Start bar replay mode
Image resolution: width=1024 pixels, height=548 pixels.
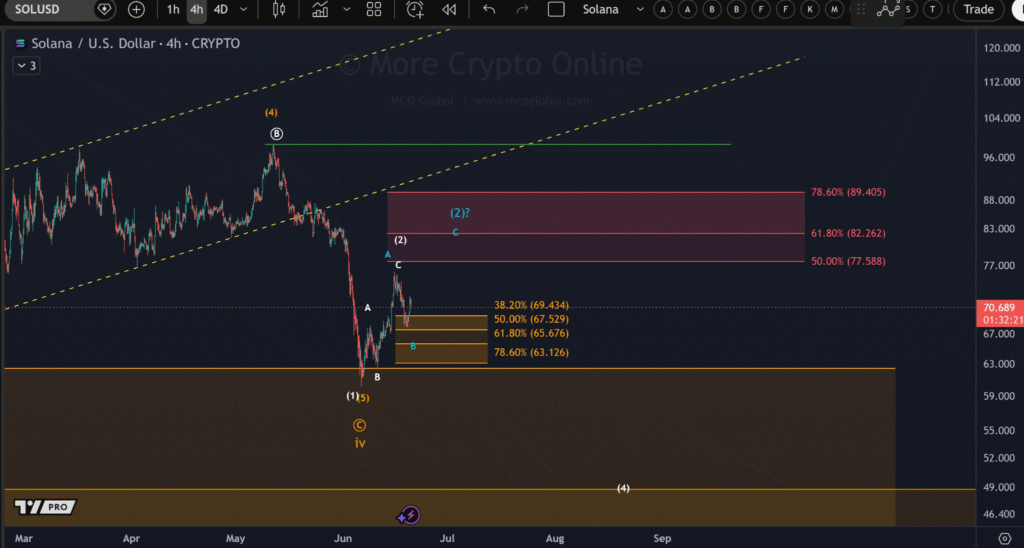tap(449, 10)
